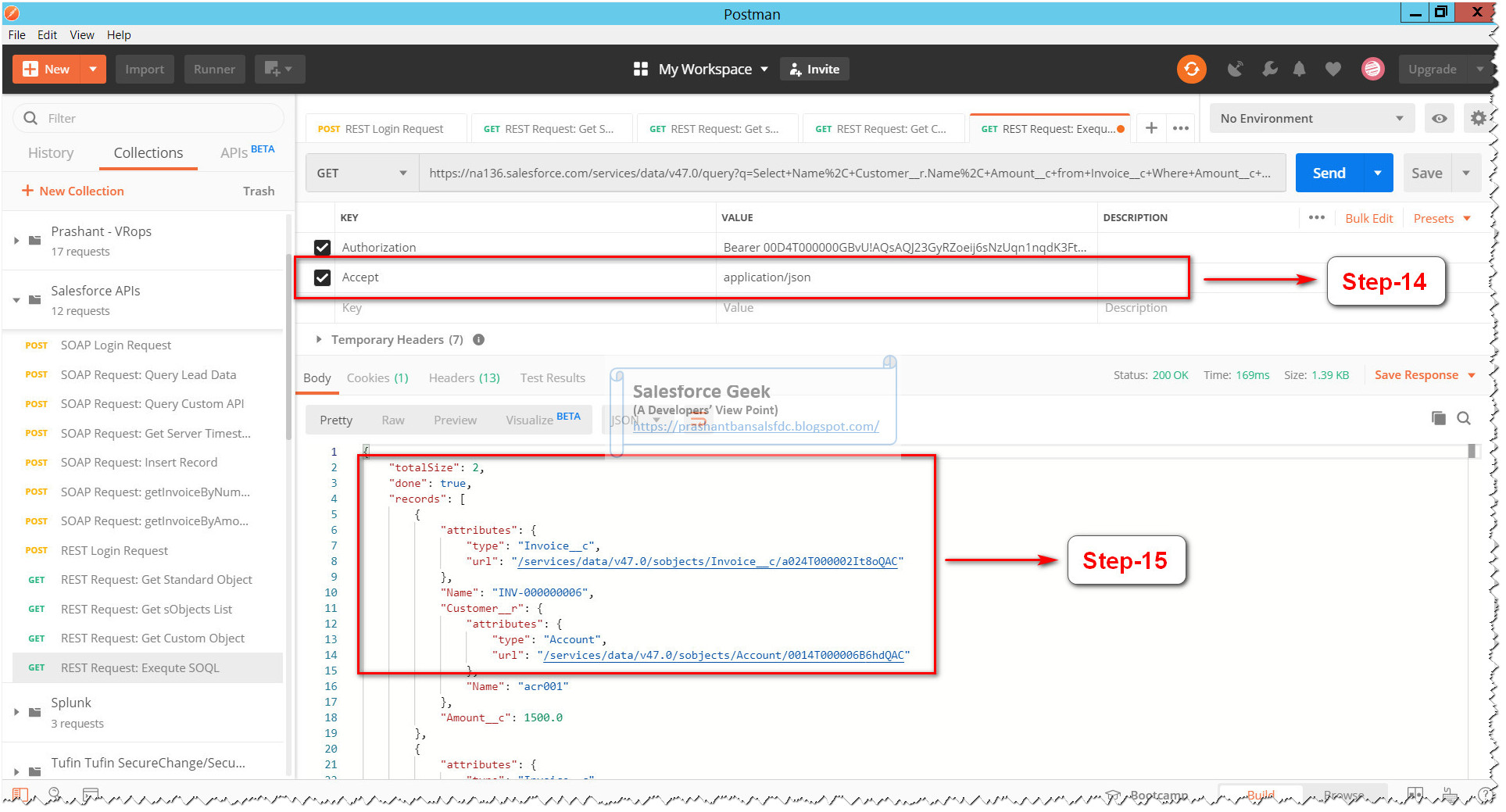Screen dimensions: 1506x812
Task: Open the File menu
Action: (x=17, y=34)
